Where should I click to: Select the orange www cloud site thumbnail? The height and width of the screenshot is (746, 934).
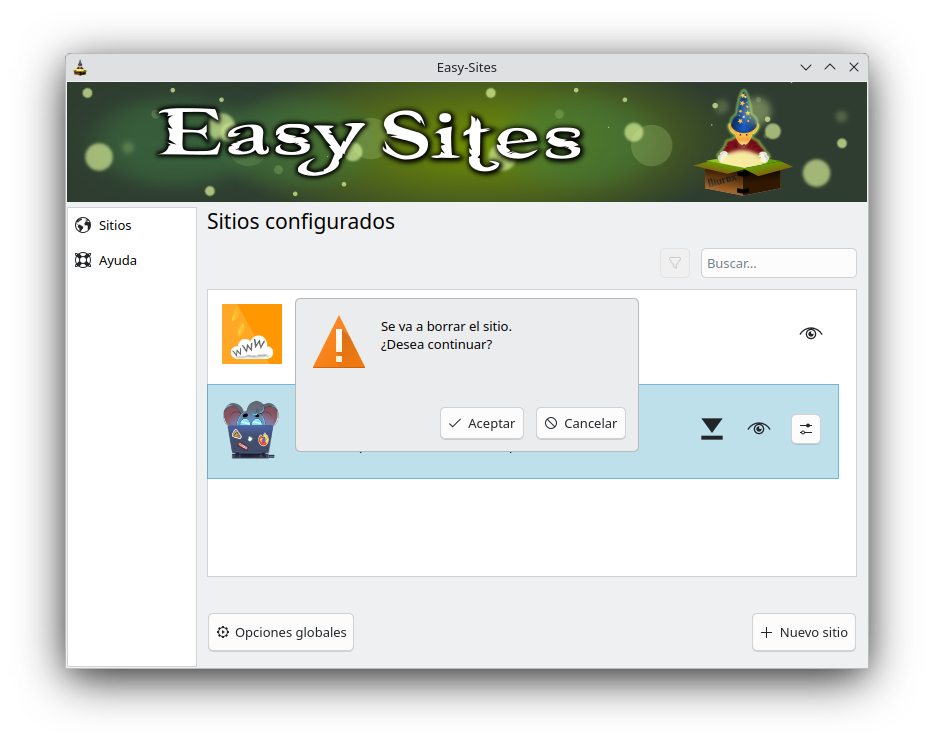point(252,334)
